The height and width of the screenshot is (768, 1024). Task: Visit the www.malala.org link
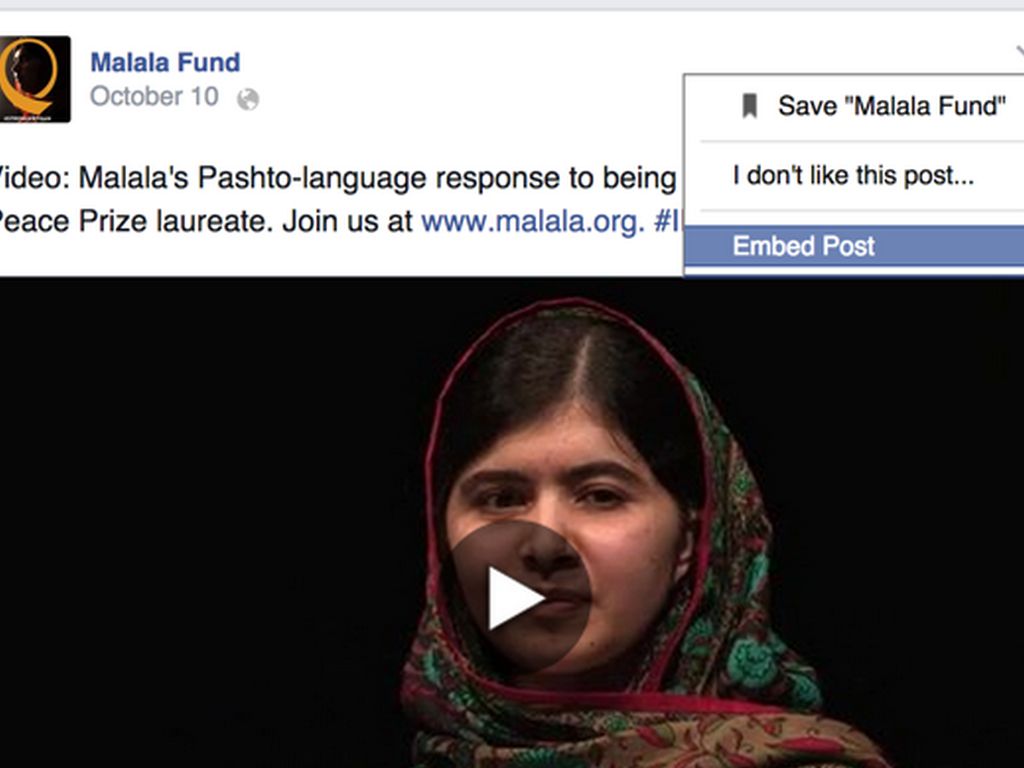point(532,221)
